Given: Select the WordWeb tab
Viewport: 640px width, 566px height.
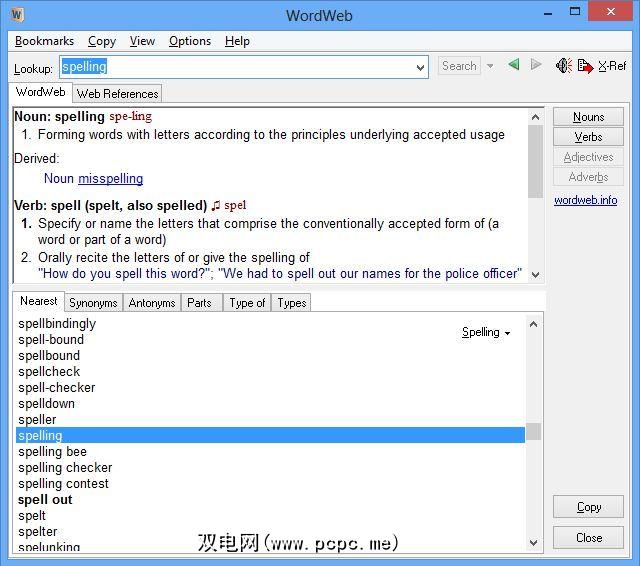Looking at the screenshot, I should (x=40, y=92).
